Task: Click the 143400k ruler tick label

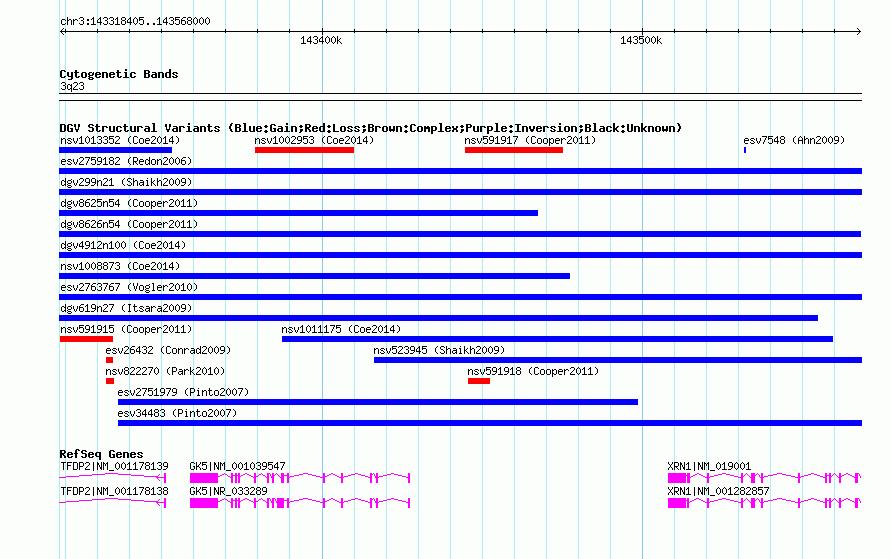Action: click(321, 40)
